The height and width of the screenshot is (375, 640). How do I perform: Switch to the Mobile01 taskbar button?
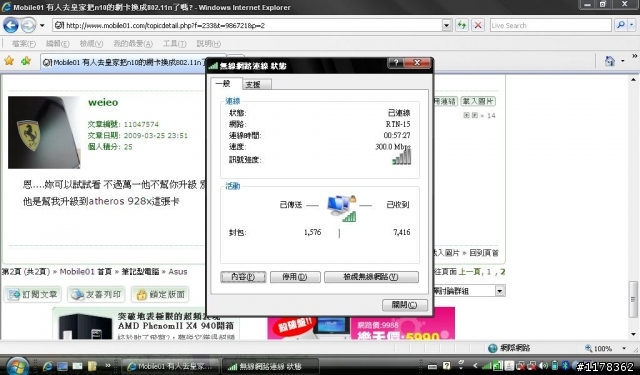tap(171, 366)
